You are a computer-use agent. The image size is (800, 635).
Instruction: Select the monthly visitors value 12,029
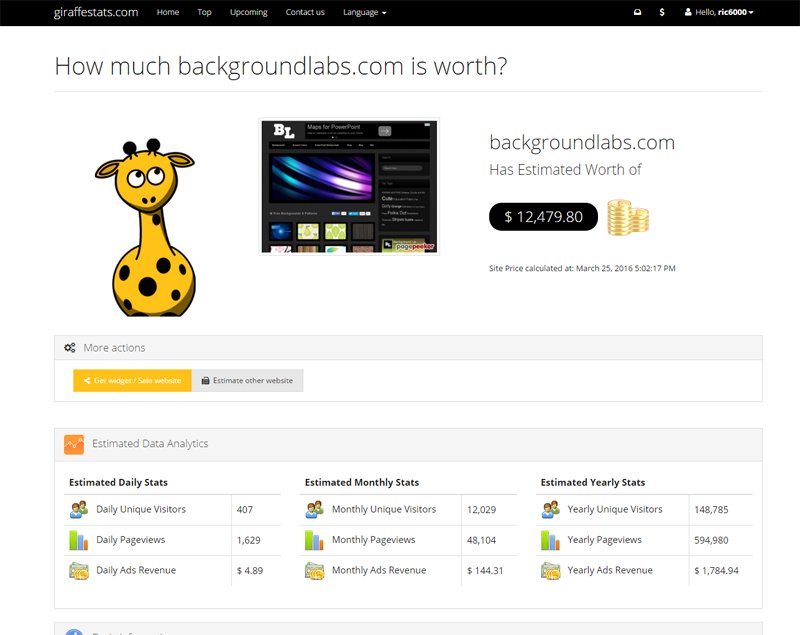(481, 510)
